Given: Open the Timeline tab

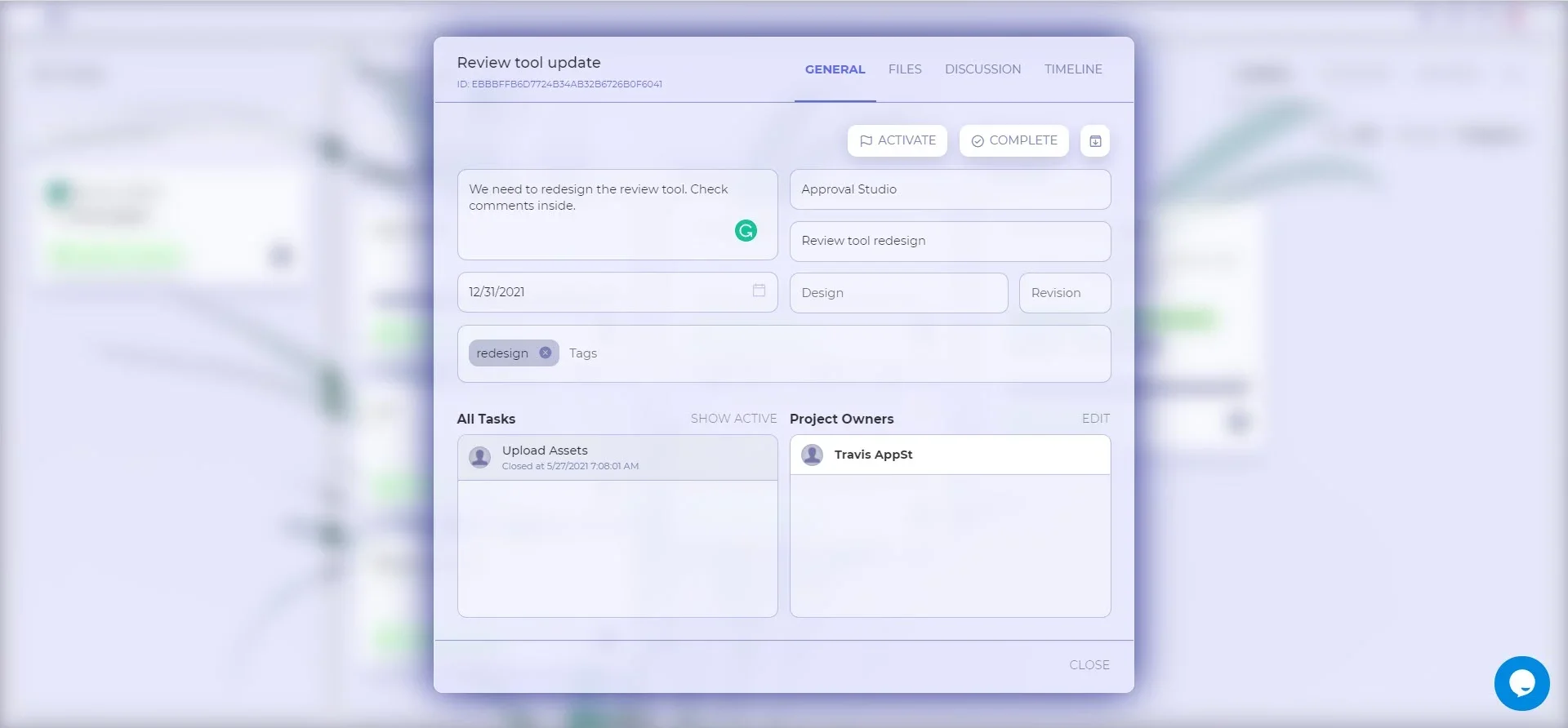Looking at the screenshot, I should click(x=1073, y=69).
